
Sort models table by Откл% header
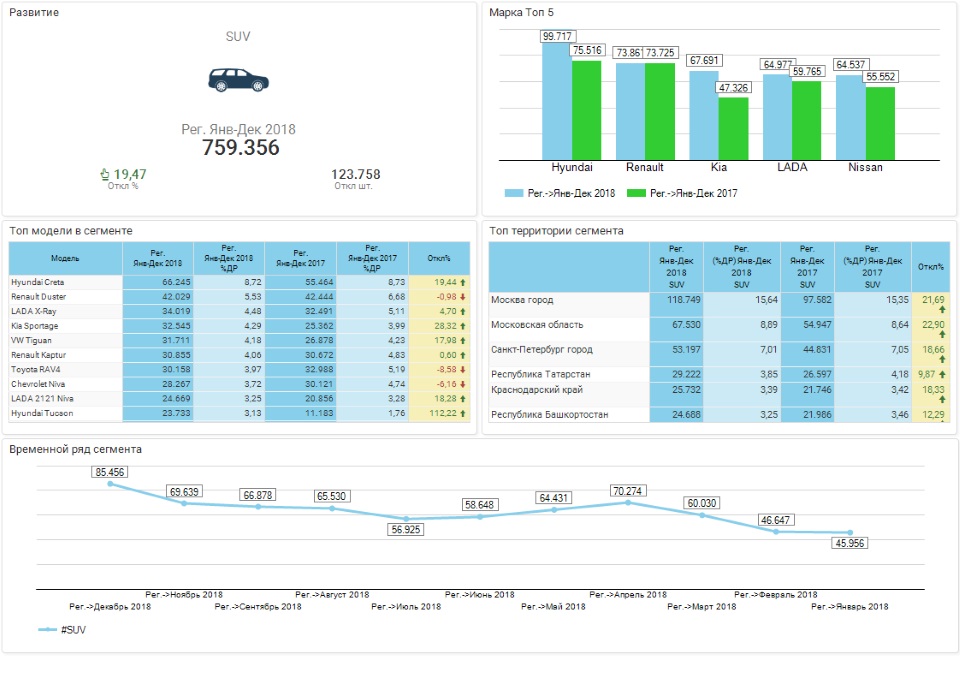coord(439,258)
